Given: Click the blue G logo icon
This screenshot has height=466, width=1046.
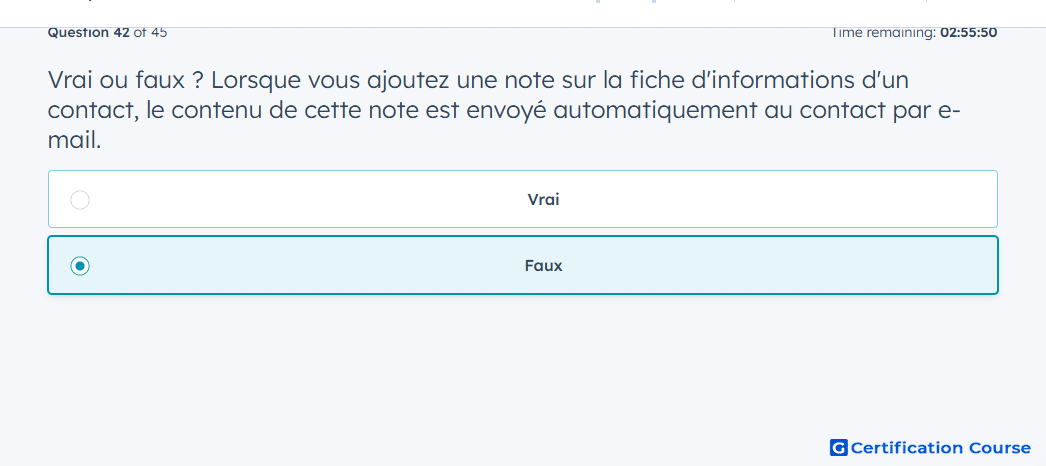Looking at the screenshot, I should coord(839,447).
